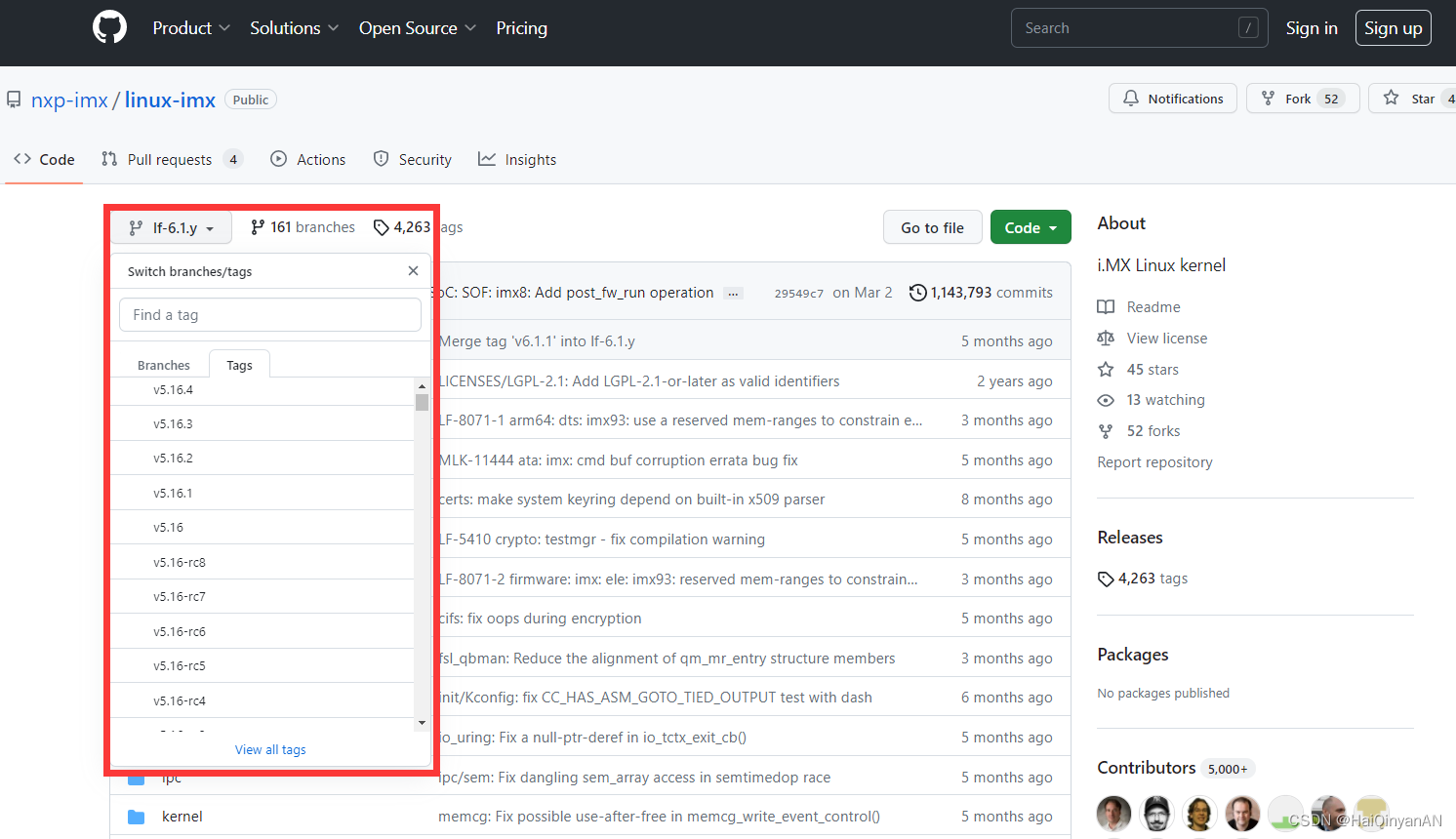Toggle the lf-6.1.y branch selector
Screen dimensions: 1456x839
171,227
